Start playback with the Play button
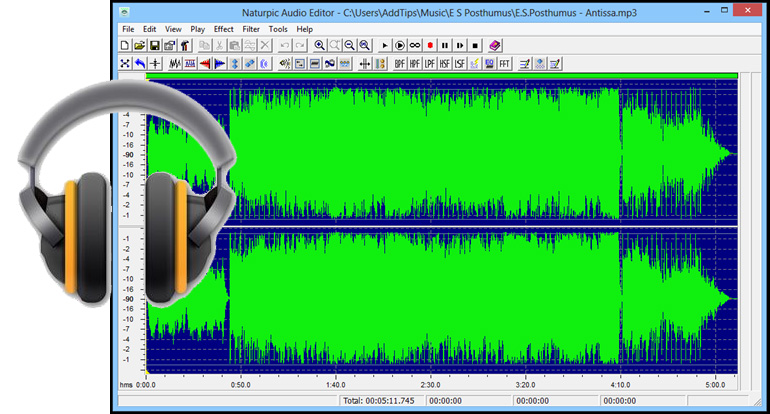This screenshot has width=770, height=414. pyautogui.click(x=385, y=46)
